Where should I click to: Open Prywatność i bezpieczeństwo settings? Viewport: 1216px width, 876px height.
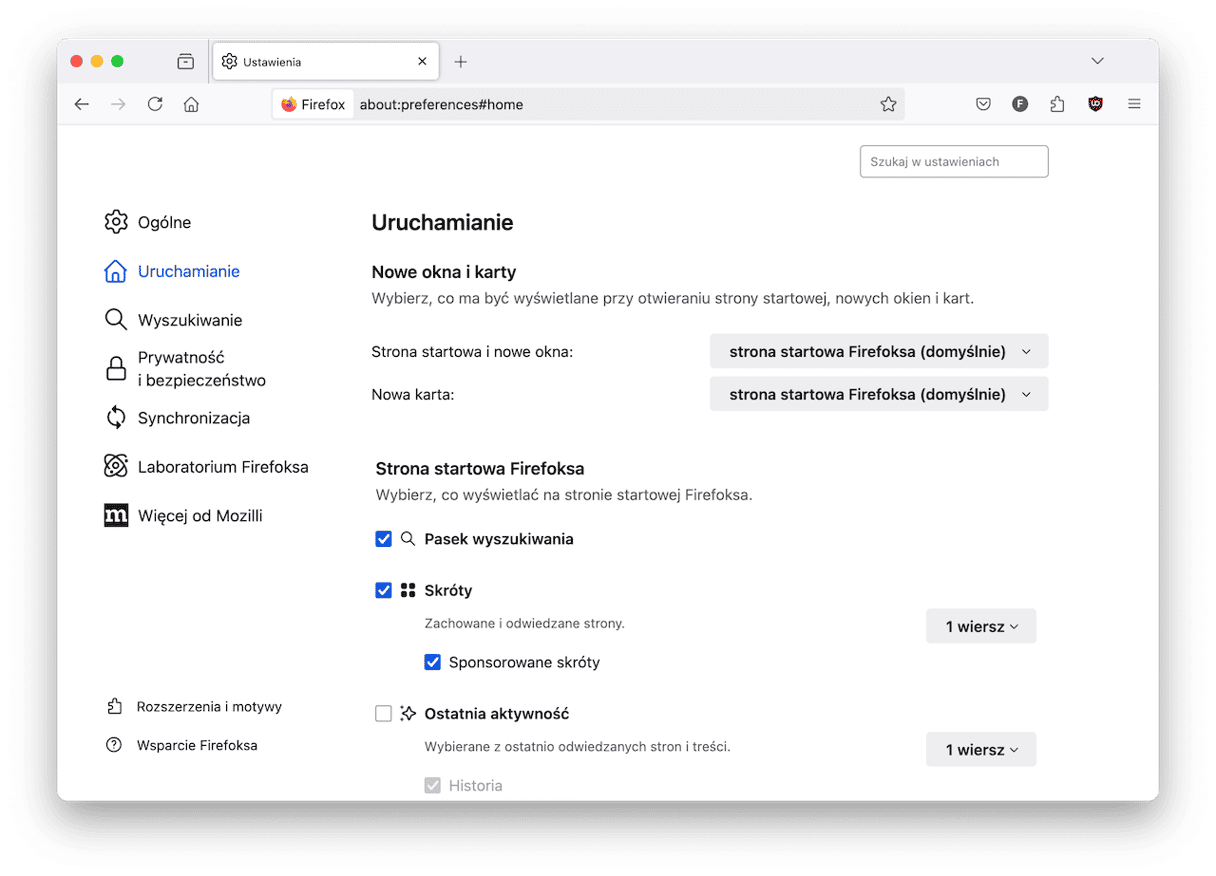click(202, 369)
